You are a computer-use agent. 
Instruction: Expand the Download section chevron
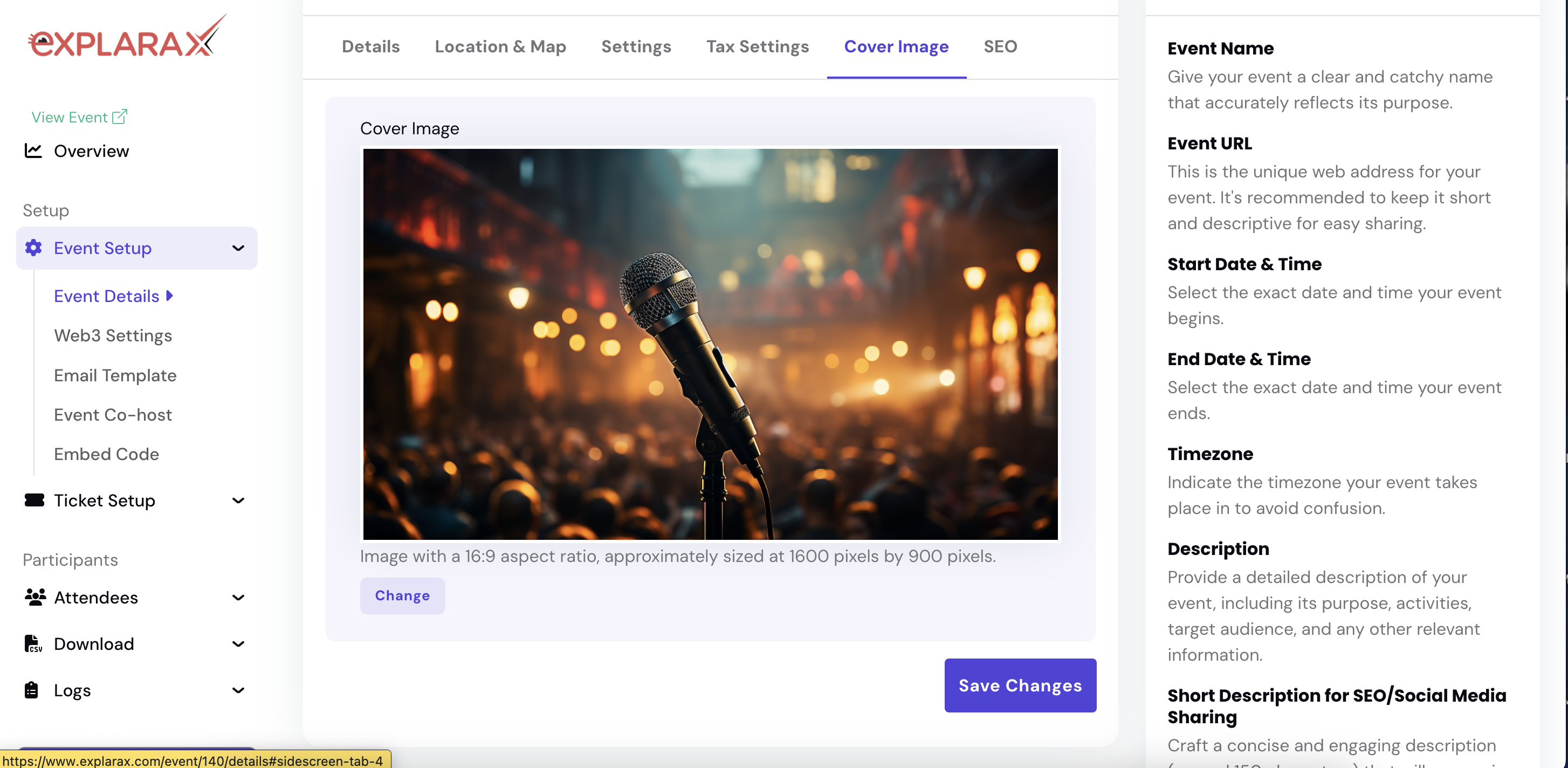pos(239,644)
